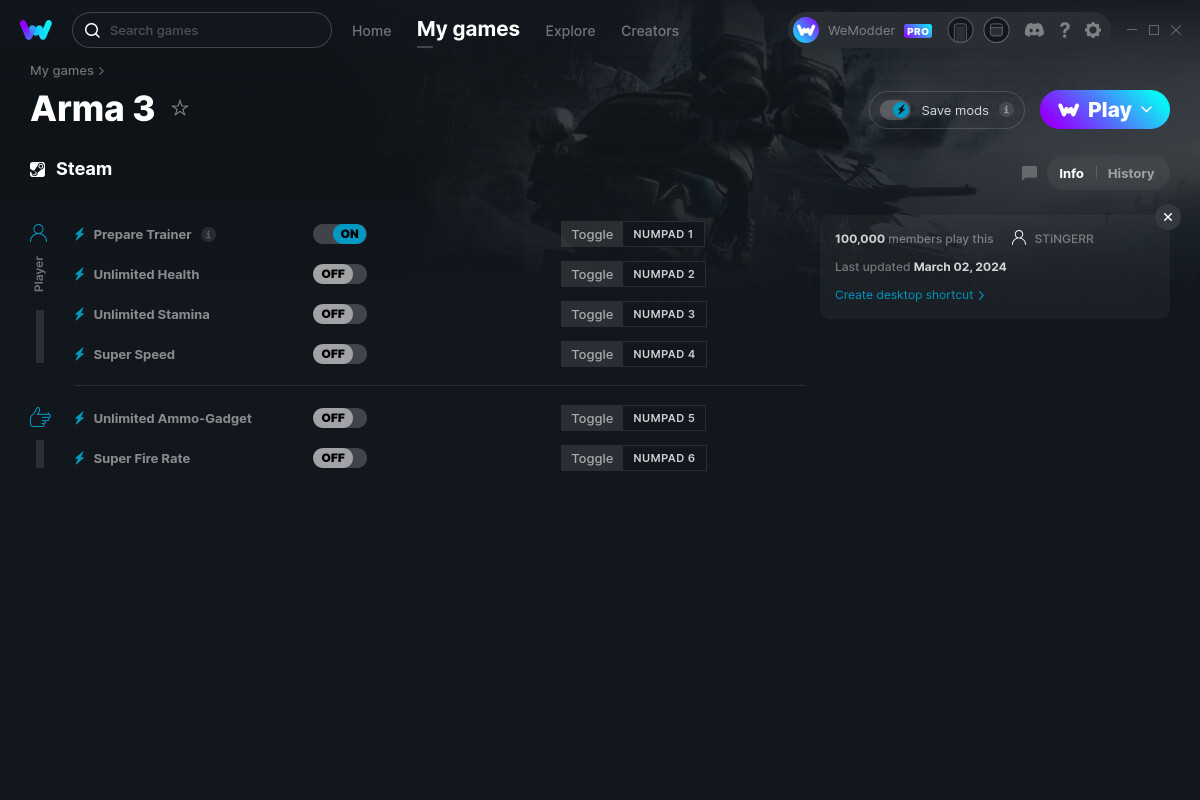Image resolution: width=1200 pixels, height=800 pixels.
Task: Select the Player category icon in the sidebar
Action: pos(38,232)
